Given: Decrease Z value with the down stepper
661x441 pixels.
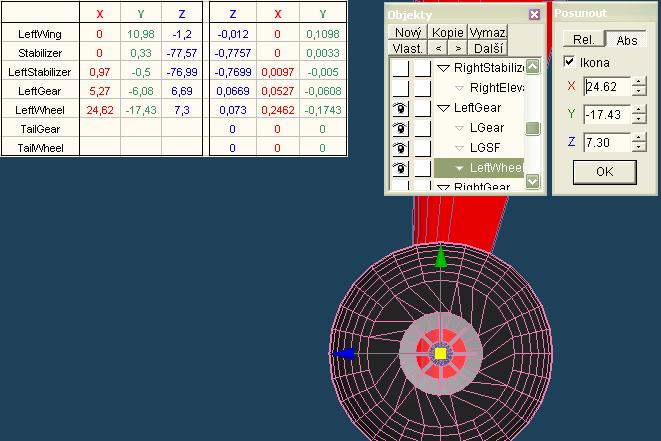Looking at the screenshot, I should point(639,147).
